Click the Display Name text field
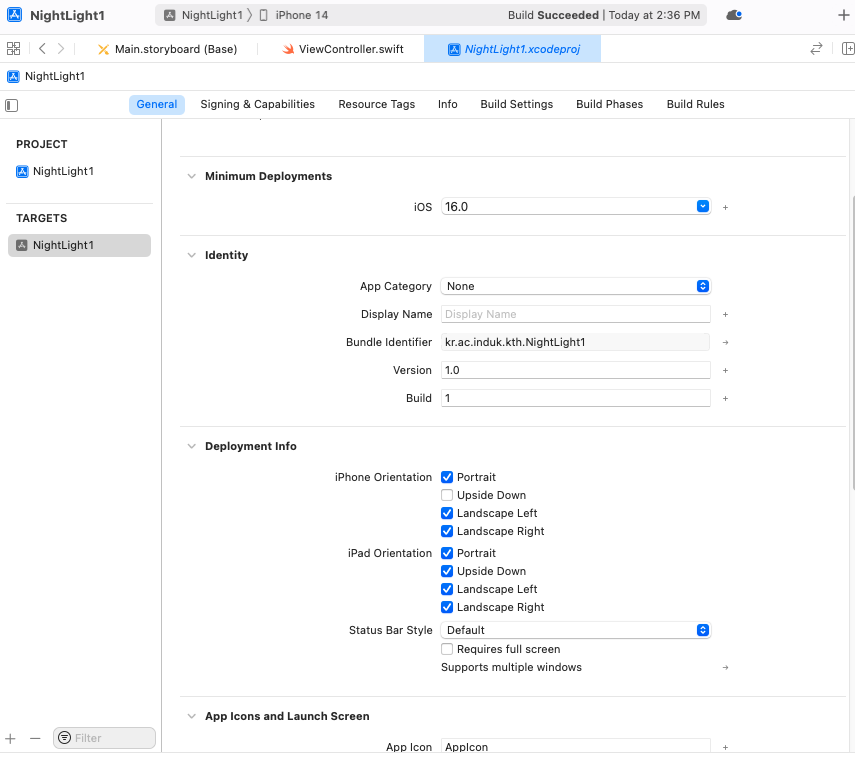Viewport: 855px width, 758px height. click(x=576, y=315)
